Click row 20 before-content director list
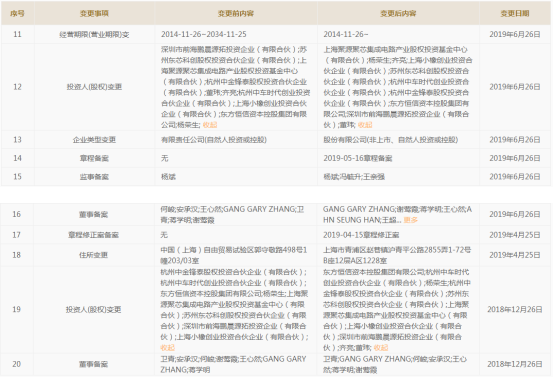554x377 pixels. point(233,364)
